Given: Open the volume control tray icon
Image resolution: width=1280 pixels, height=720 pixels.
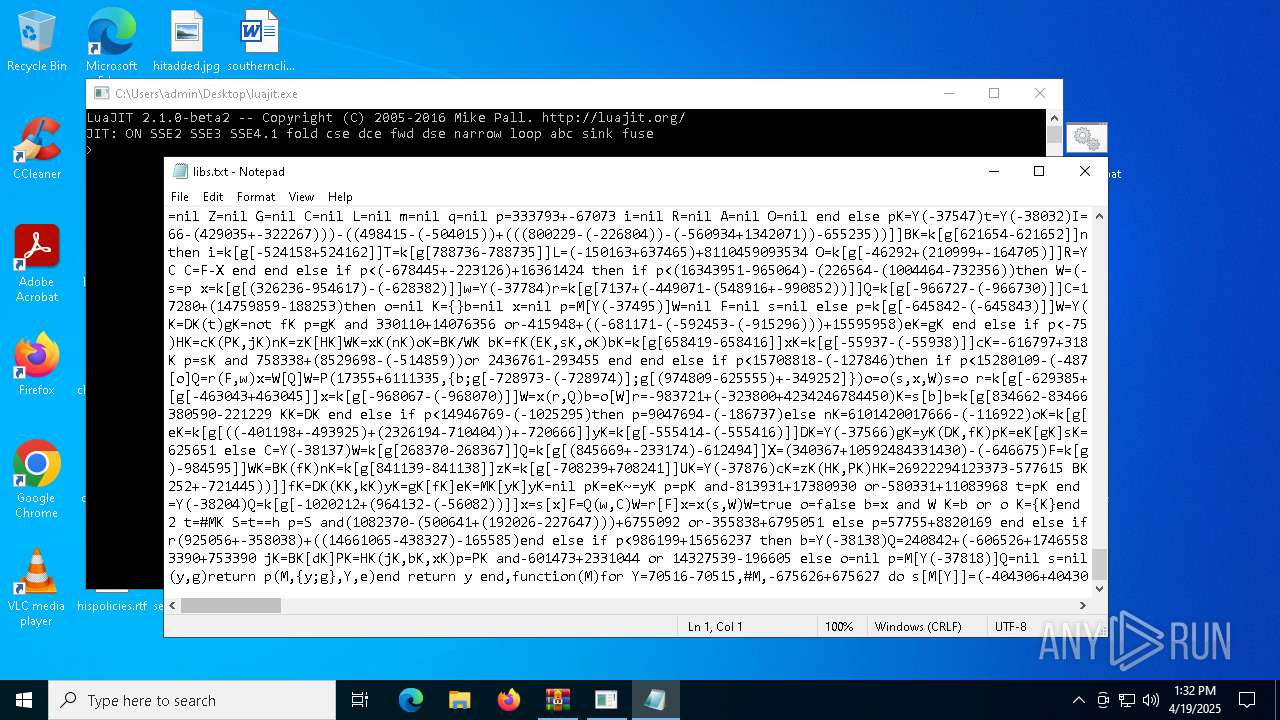Looking at the screenshot, I should [1151, 700].
